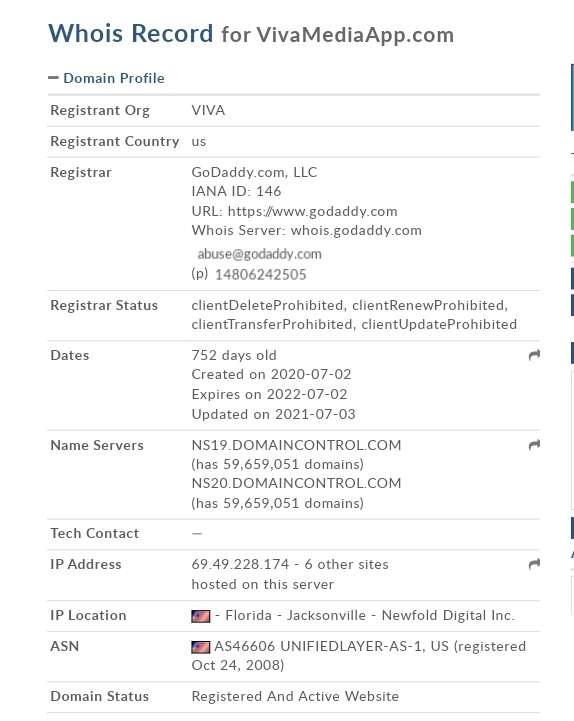Select 'VivaMediaApp.com' in the heading
Image resolution: width=574 pixels, height=721 pixels.
coord(355,35)
